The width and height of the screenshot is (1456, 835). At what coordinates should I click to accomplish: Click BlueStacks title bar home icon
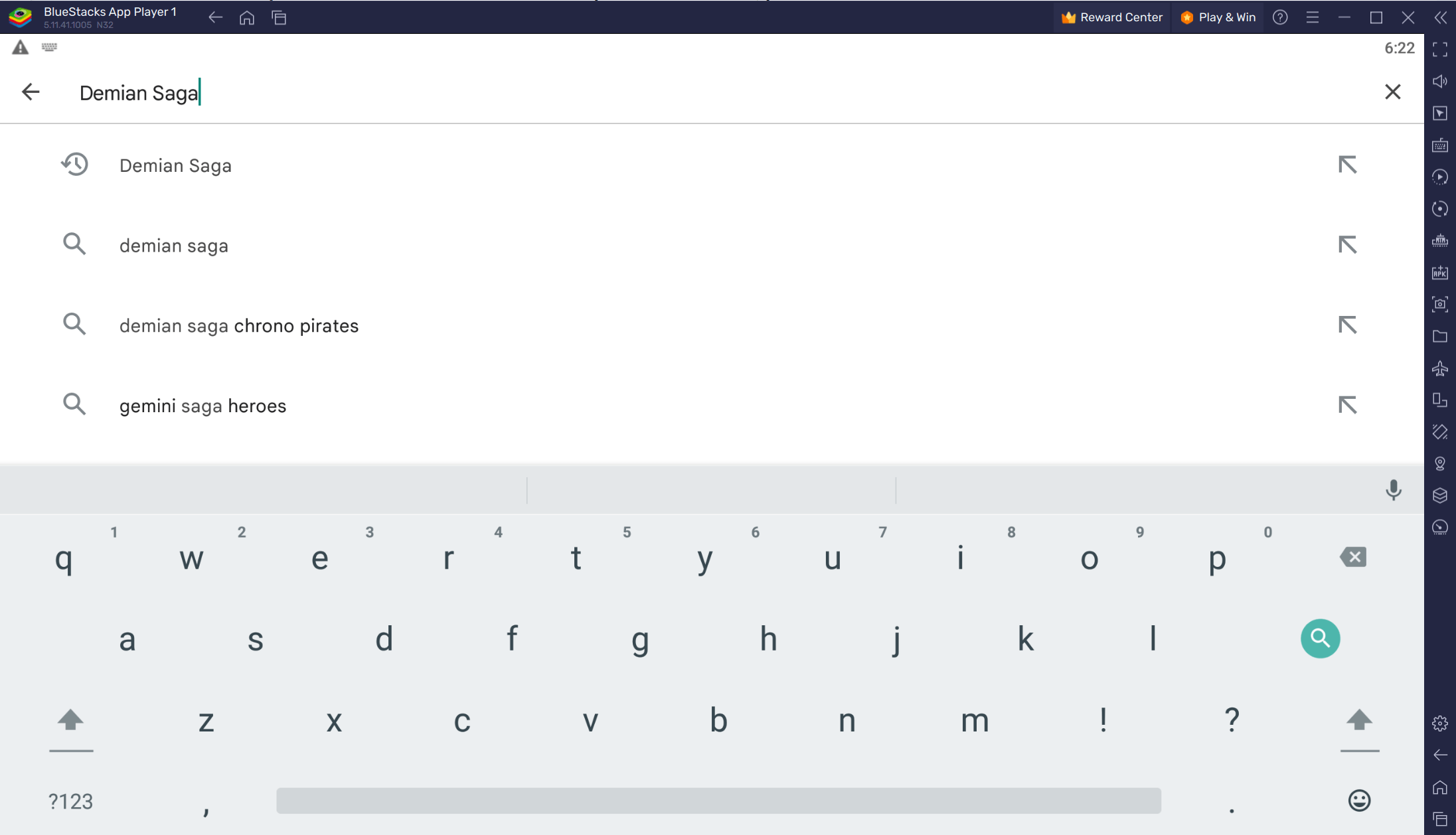point(247,18)
